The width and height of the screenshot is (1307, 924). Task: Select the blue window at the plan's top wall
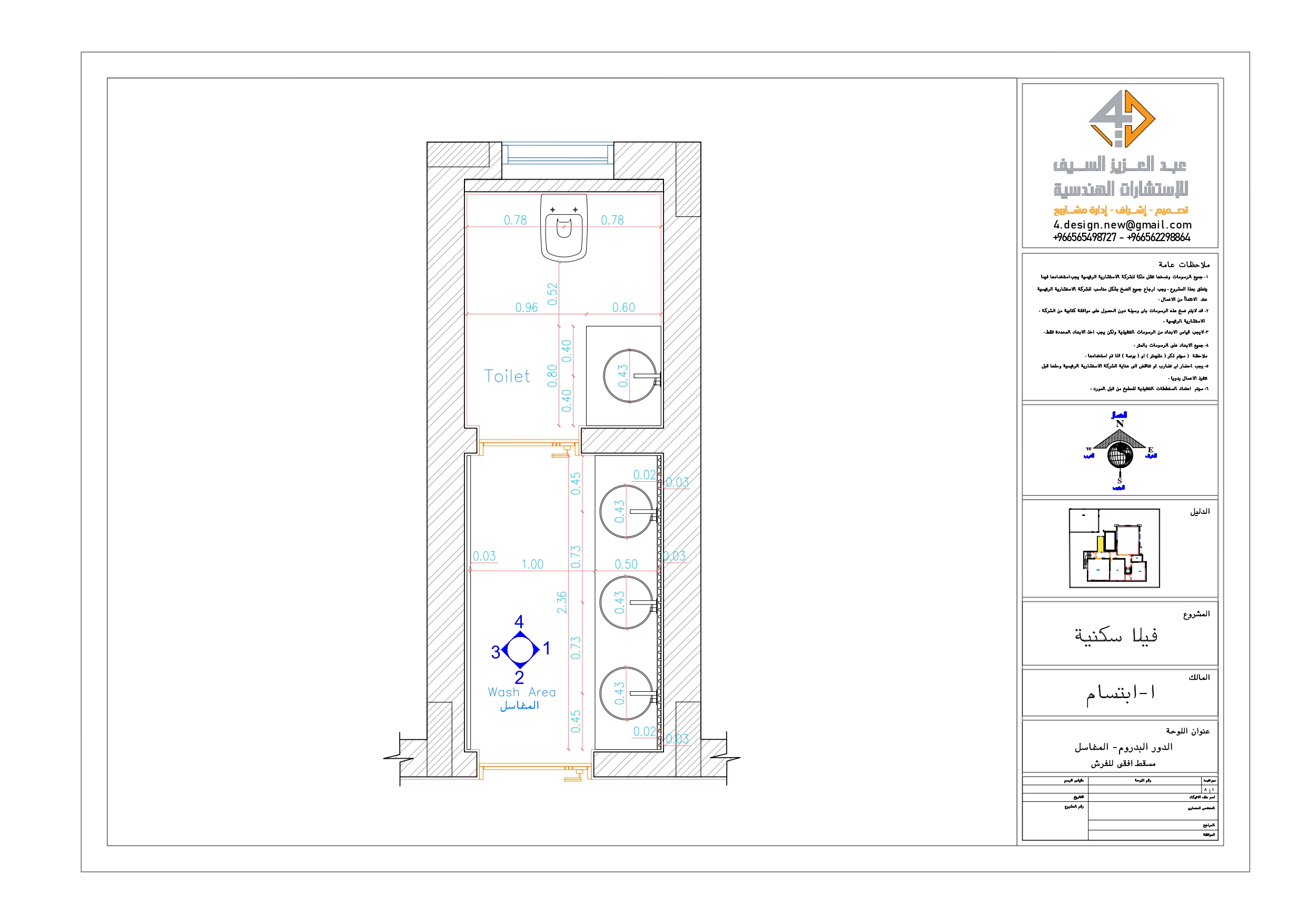[558, 152]
